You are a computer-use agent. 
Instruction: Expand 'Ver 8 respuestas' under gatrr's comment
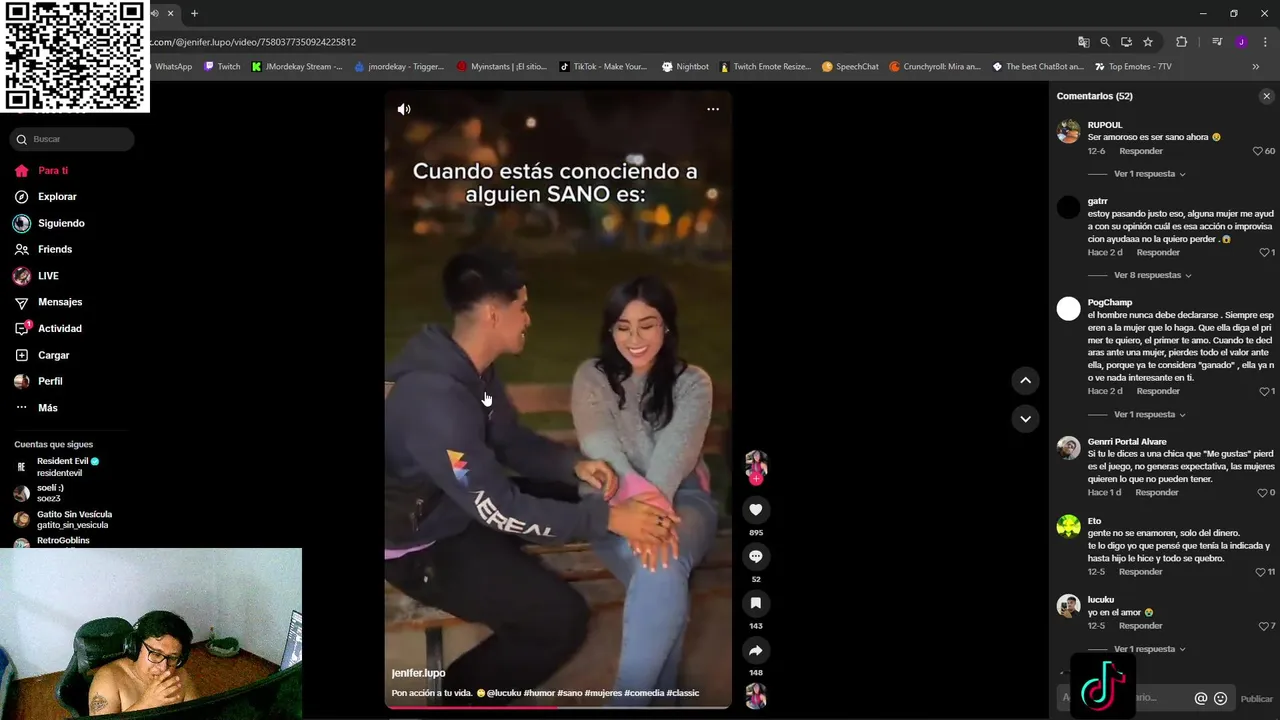click(x=1152, y=275)
